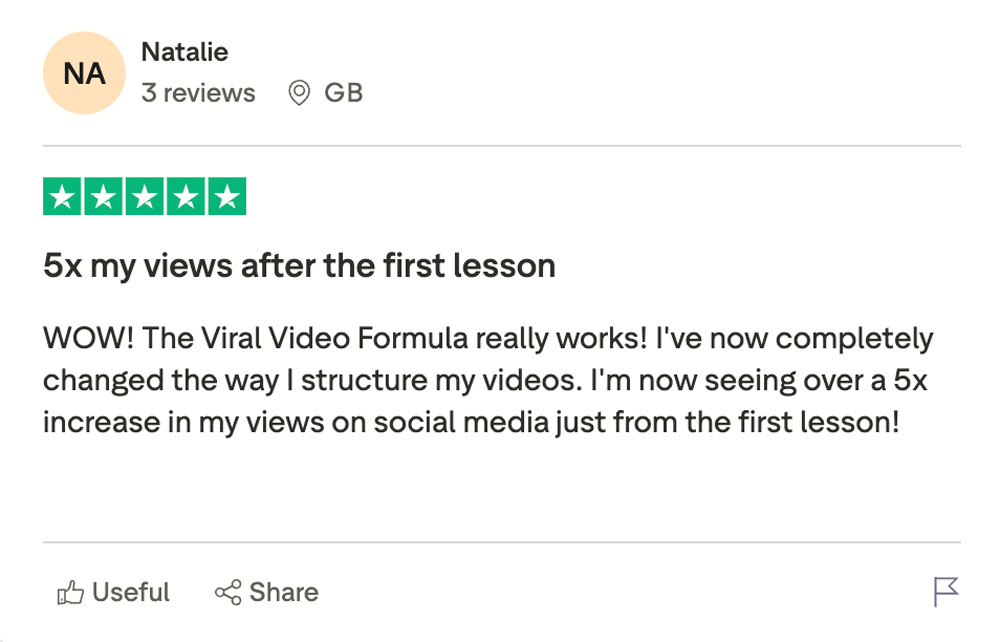Click the first green star
The image size is (1000, 642).
63,197
